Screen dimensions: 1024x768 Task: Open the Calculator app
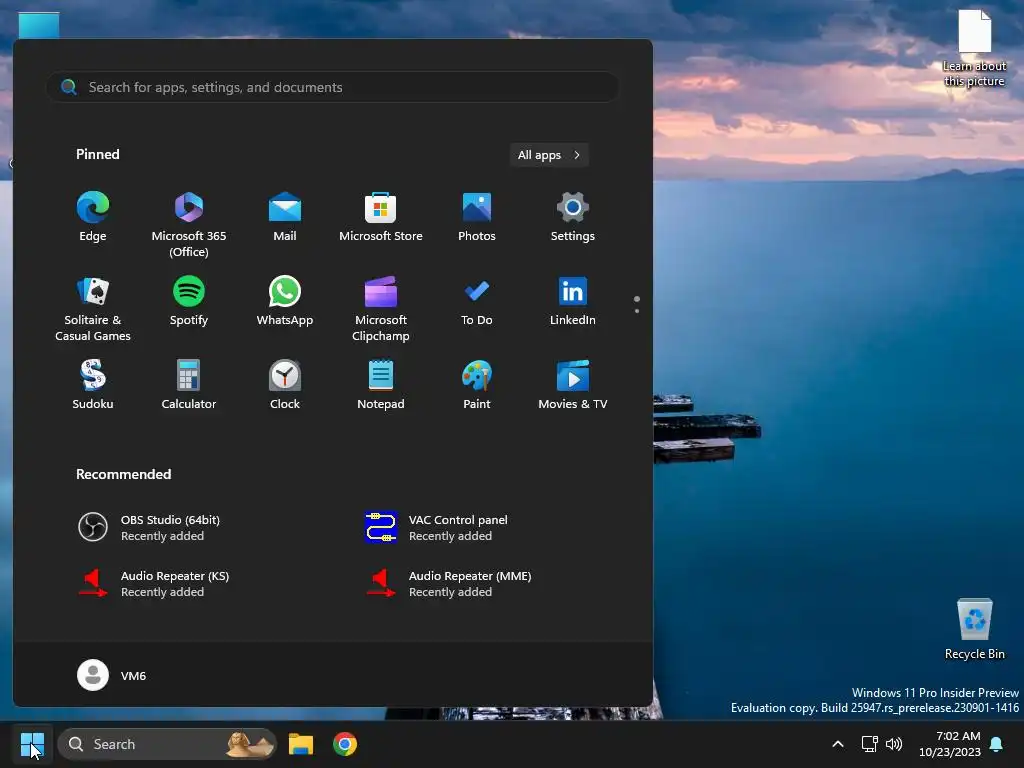189,385
